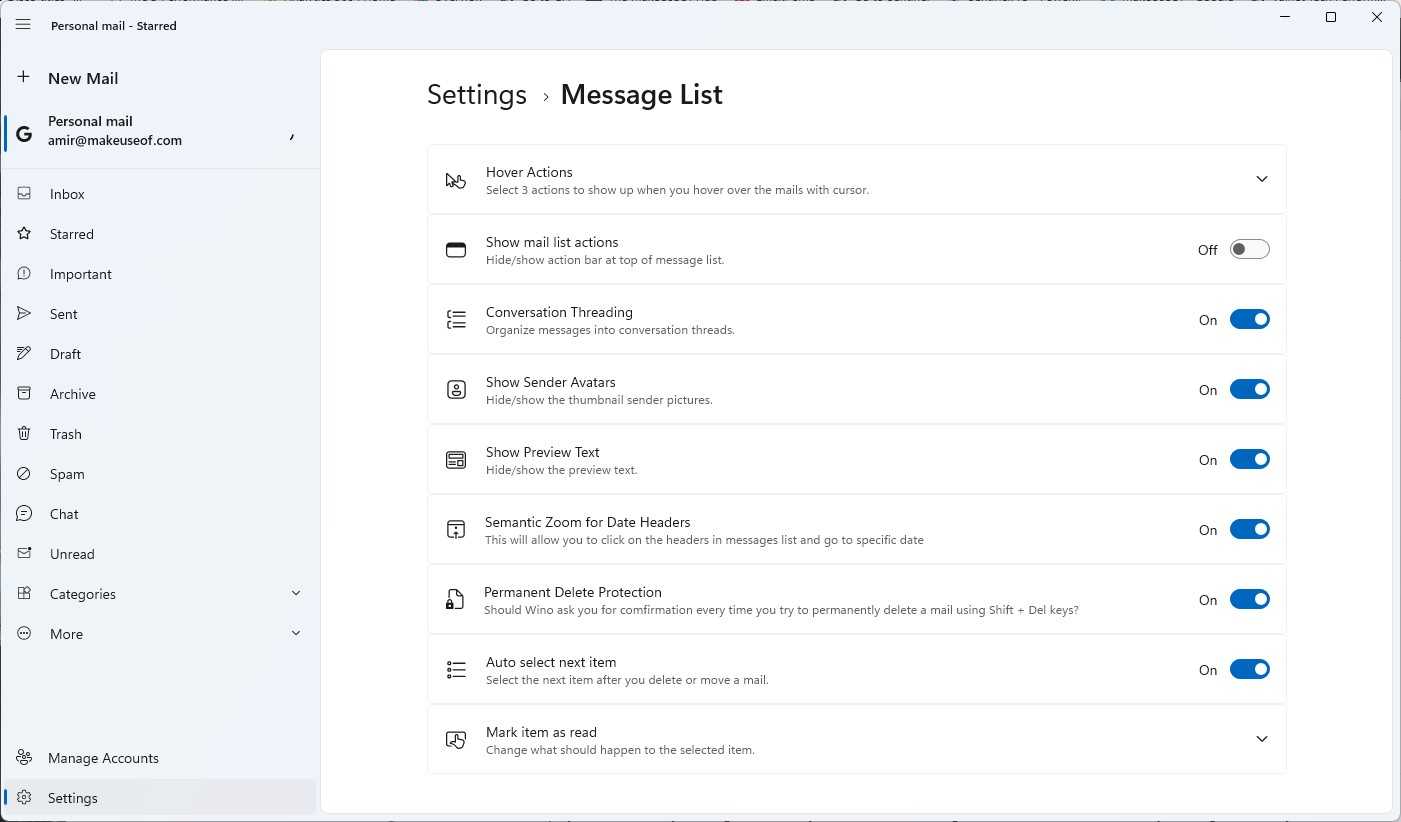Enable the Show mail list actions toggle
Viewport: 1401px width, 822px height.
pos(1250,249)
